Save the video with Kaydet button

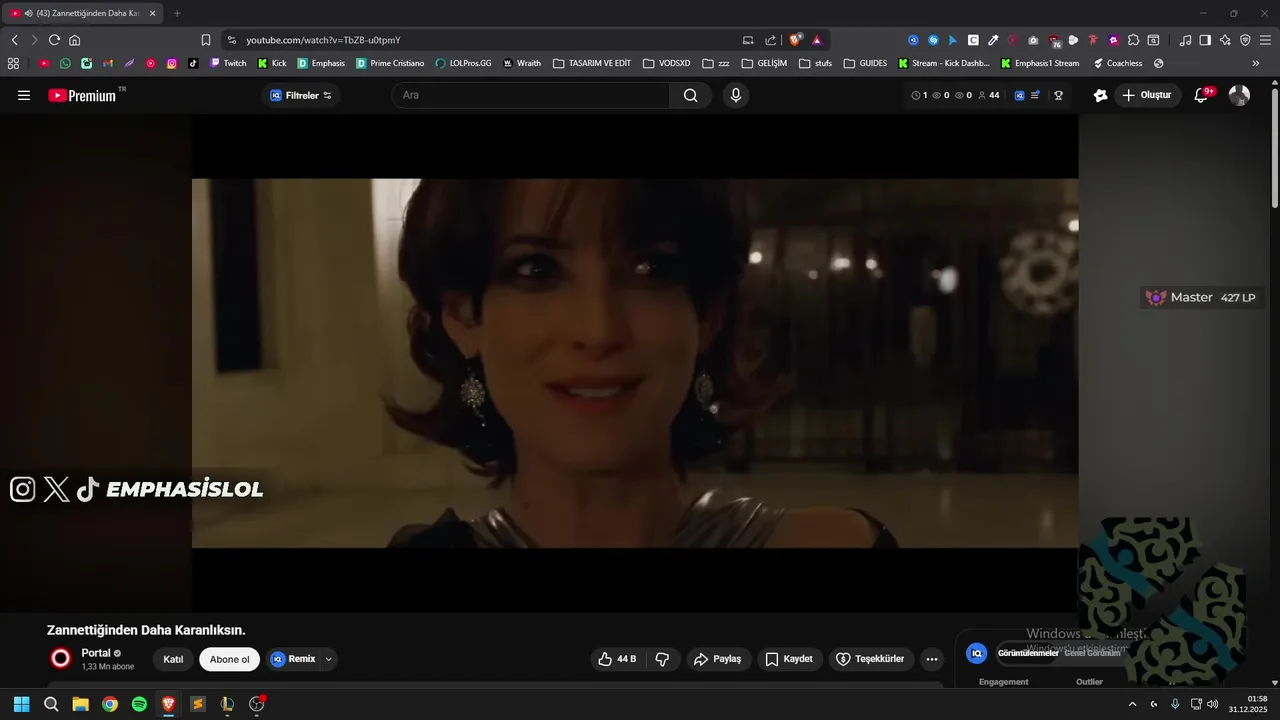coord(789,659)
